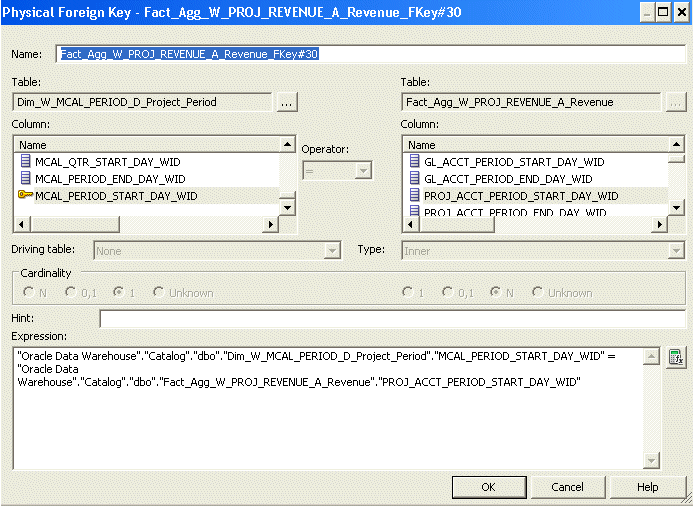Select left cardinality 0,1 radio button
The width and height of the screenshot is (693, 507).
tap(71, 293)
